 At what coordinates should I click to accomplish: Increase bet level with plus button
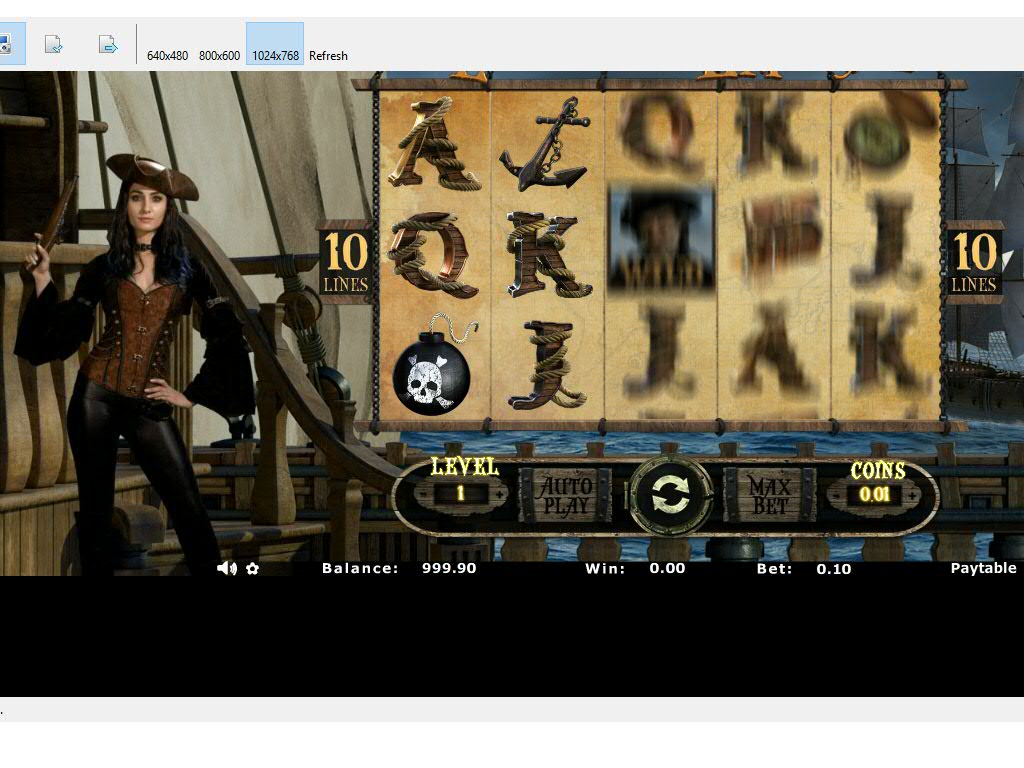[500, 494]
